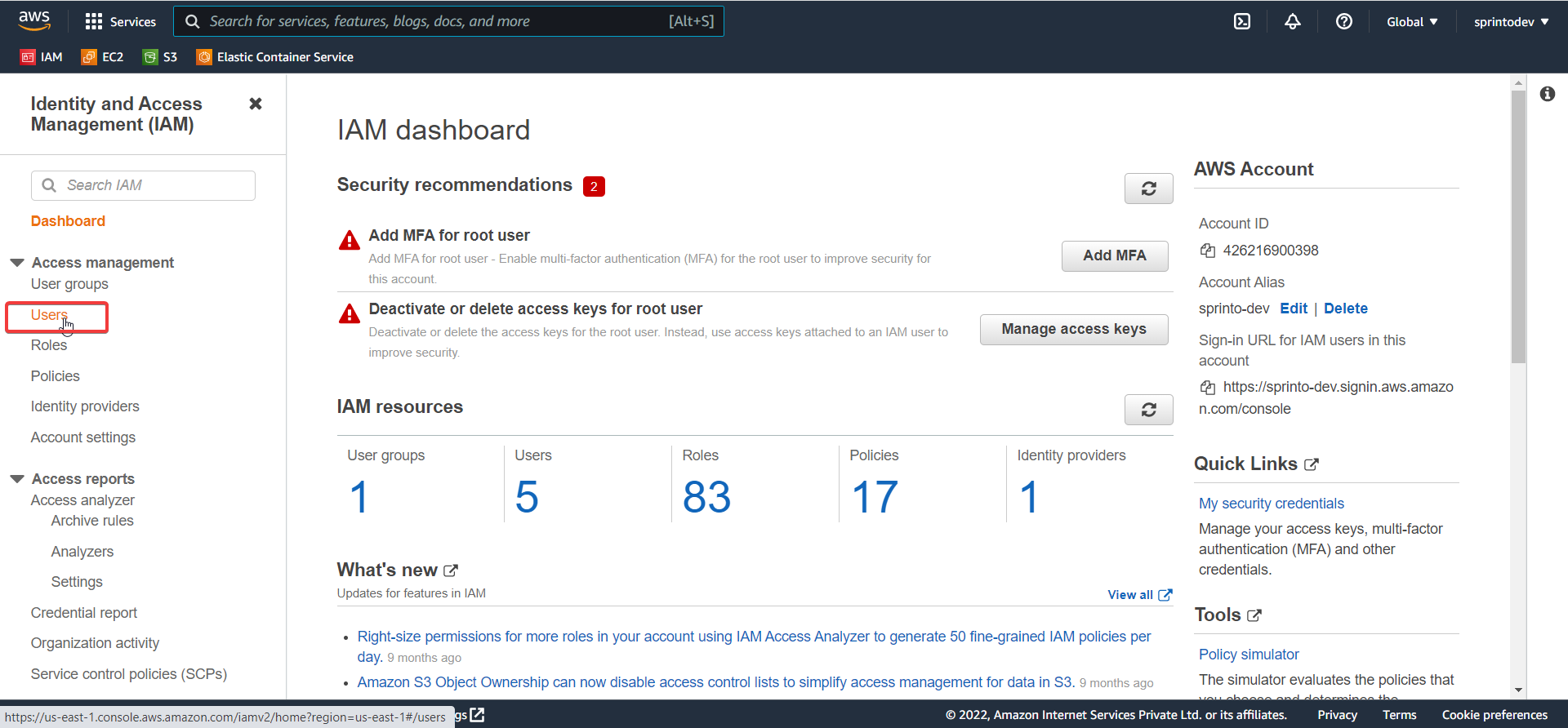Image resolution: width=1568 pixels, height=728 pixels.
Task: Click the Manage access keys button
Action: pyautogui.click(x=1073, y=329)
